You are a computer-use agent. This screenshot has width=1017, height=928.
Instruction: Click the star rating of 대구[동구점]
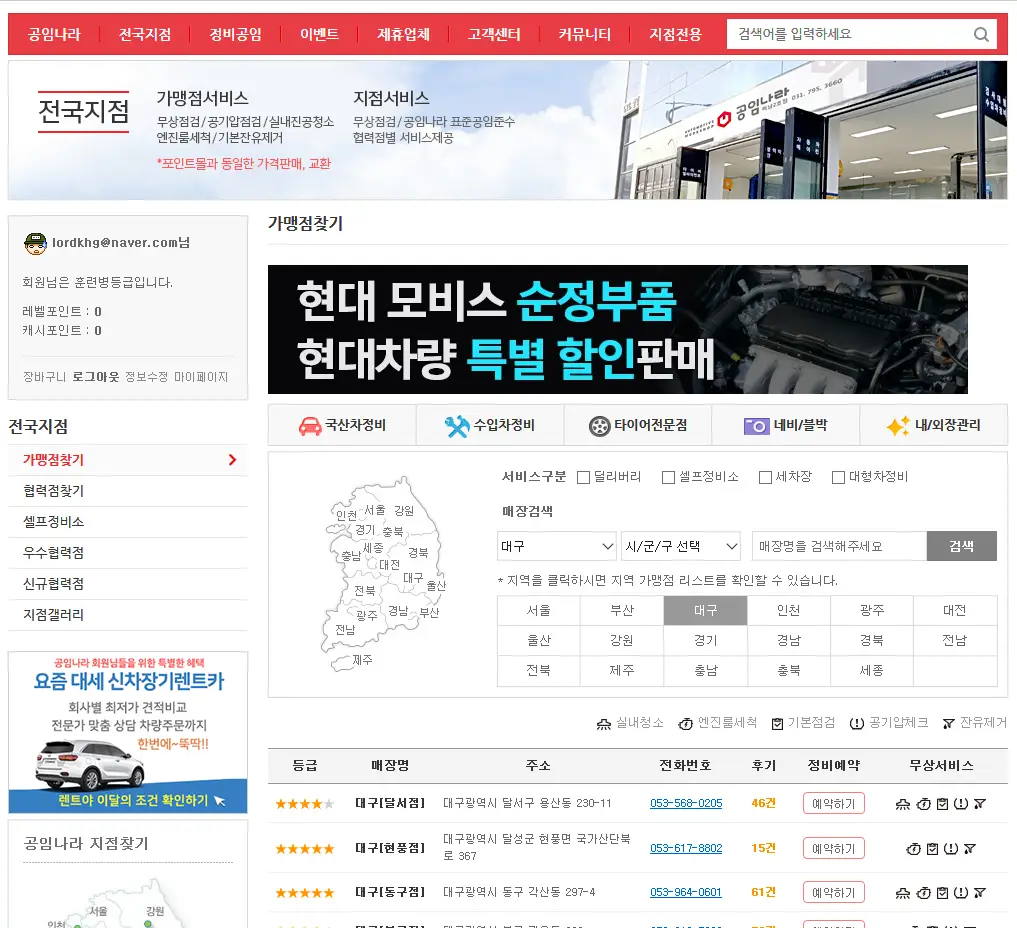coord(305,893)
